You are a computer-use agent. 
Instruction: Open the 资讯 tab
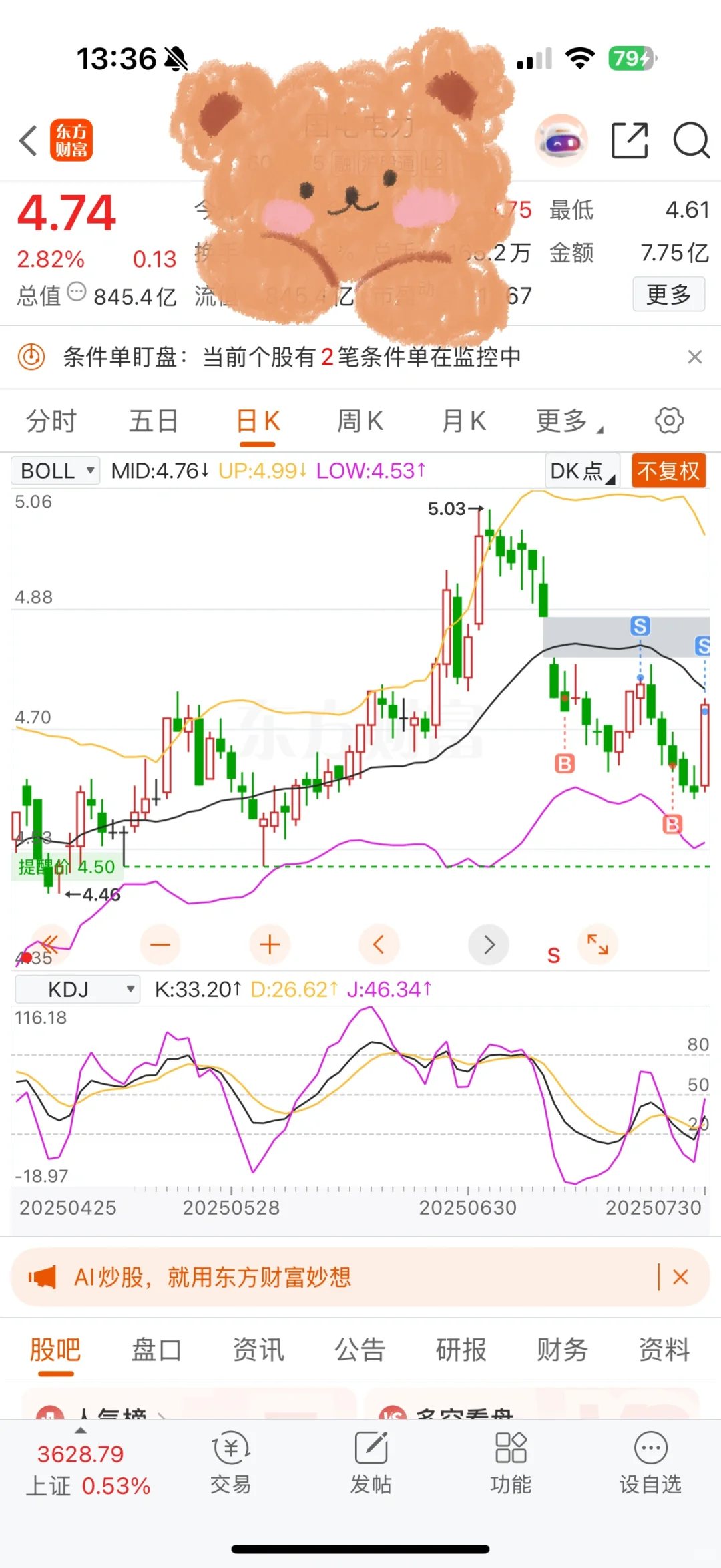pyautogui.click(x=258, y=1350)
